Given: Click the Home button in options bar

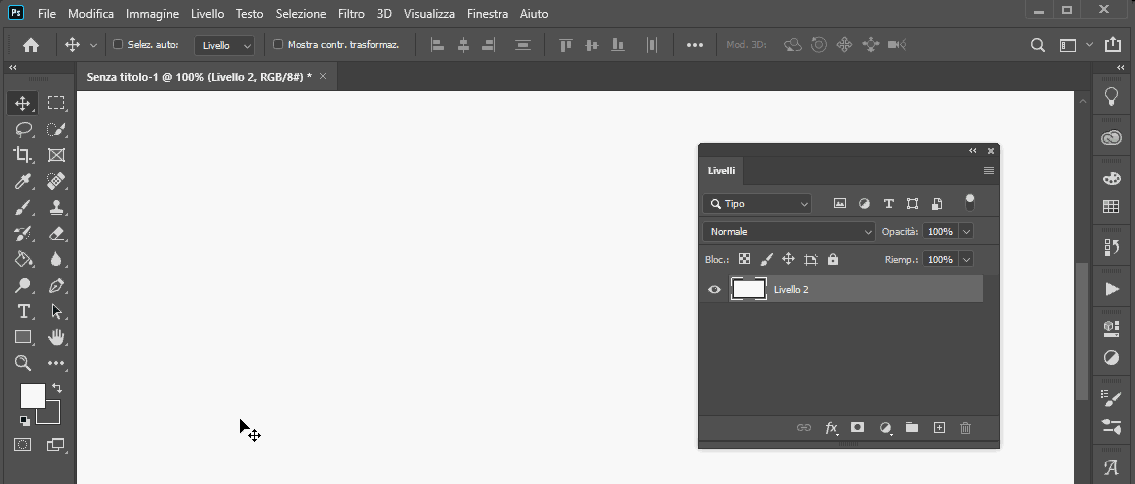Looking at the screenshot, I should click(31, 45).
